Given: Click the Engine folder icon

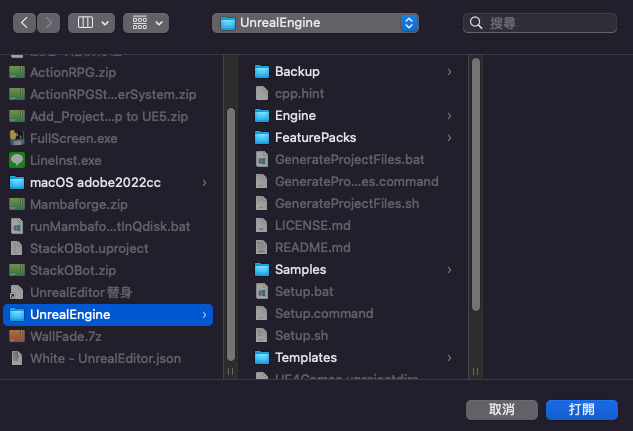Looking at the screenshot, I should (x=262, y=116).
